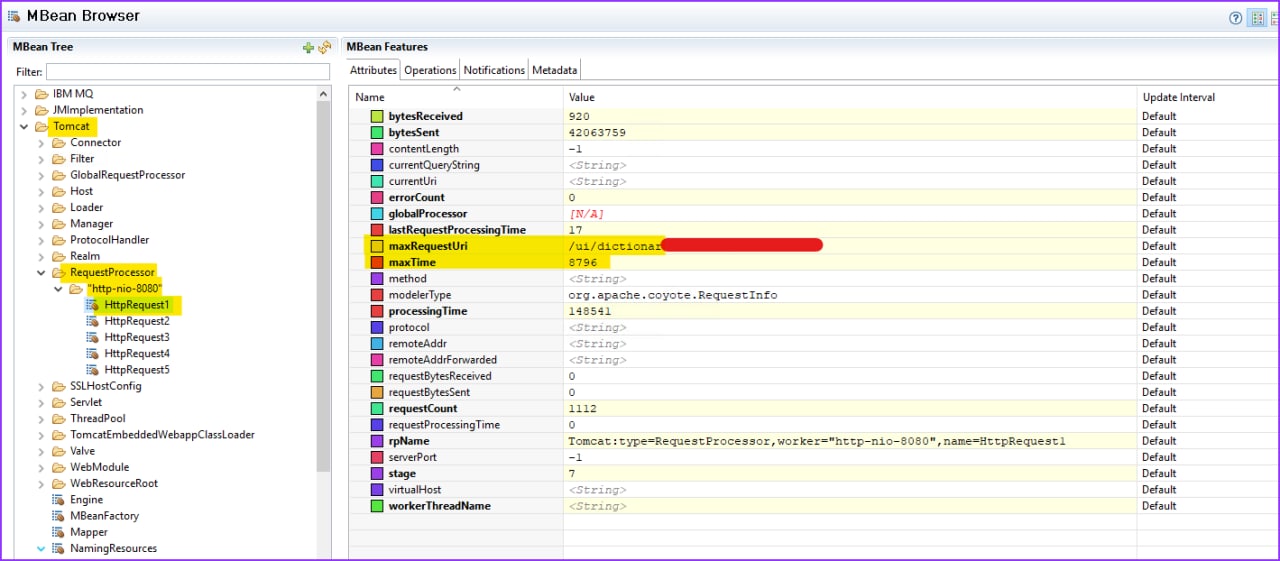Collapse the NamingResources node
This screenshot has width=1280, height=561.
point(41,548)
